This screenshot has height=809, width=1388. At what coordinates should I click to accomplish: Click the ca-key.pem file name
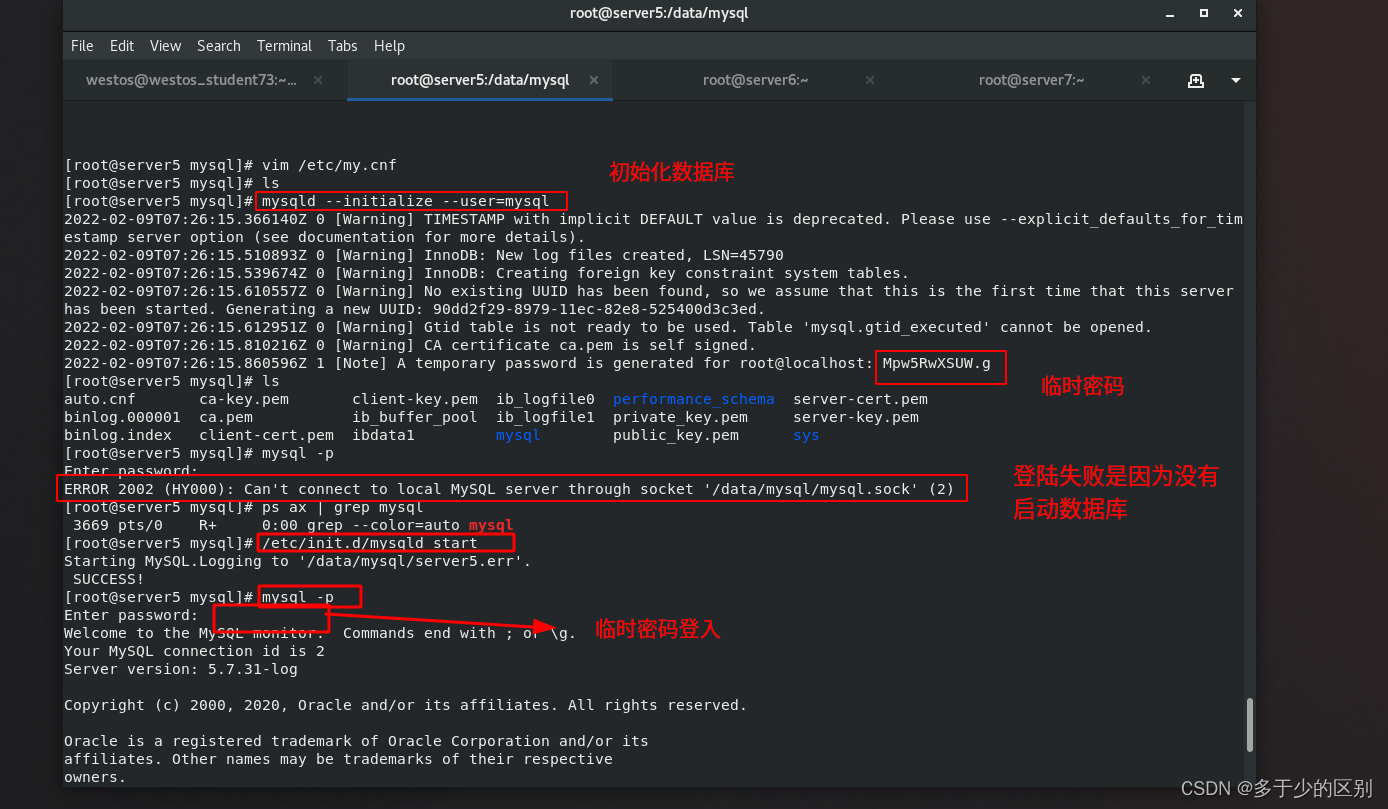pos(244,399)
